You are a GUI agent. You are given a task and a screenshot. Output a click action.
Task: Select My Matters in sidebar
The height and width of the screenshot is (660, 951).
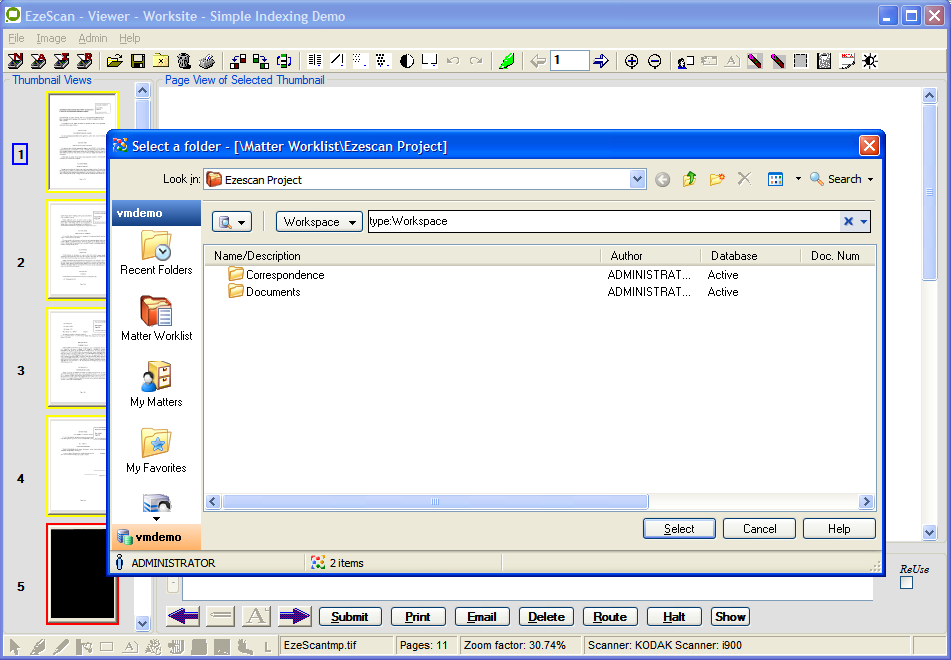coord(156,384)
